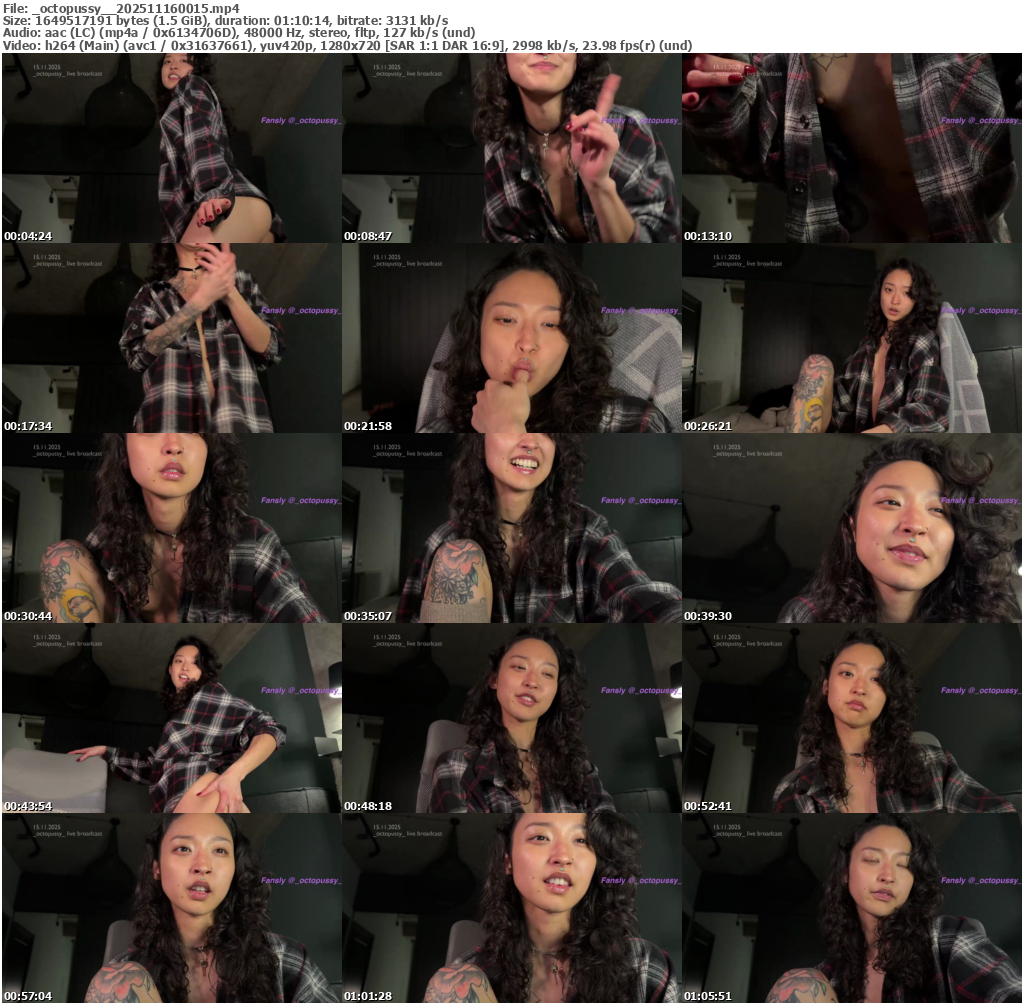Pick the thumbnail marked 01:05:51

tap(852, 908)
